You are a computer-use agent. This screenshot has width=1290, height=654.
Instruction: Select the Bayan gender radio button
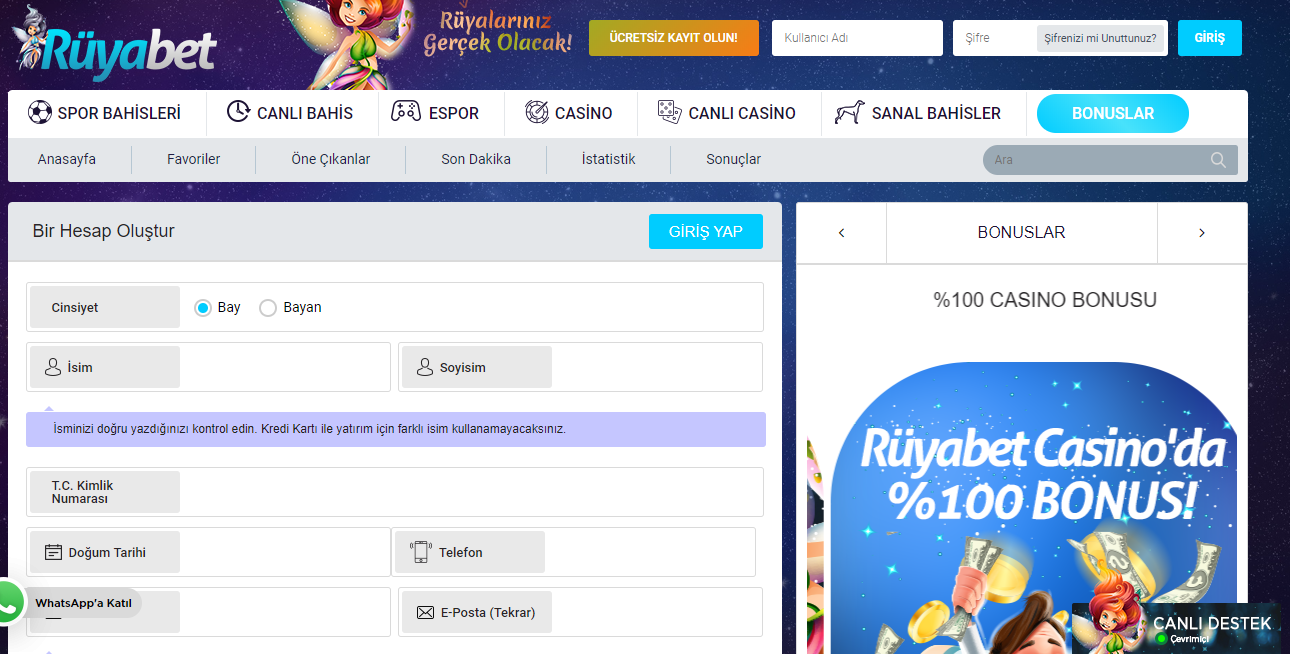(x=267, y=308)
